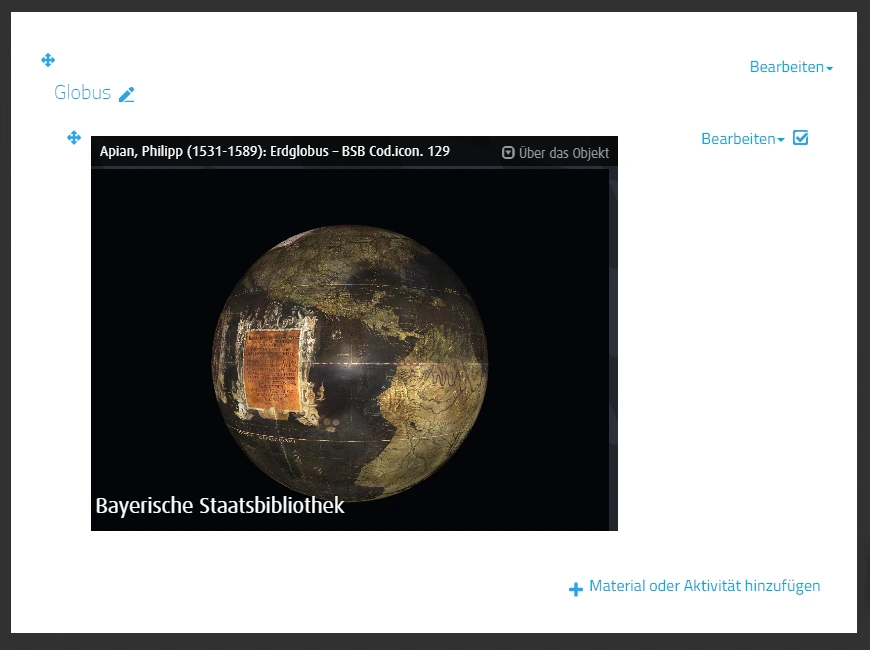
Task: Click the move handle beside the globe viewer
Action: pos(73,138)
